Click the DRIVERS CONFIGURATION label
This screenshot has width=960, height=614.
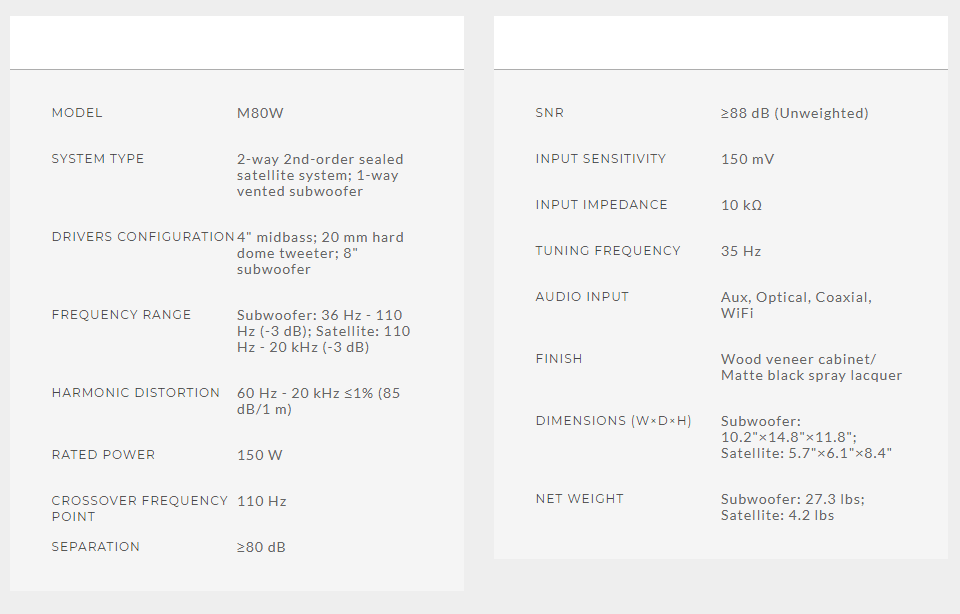143,237
